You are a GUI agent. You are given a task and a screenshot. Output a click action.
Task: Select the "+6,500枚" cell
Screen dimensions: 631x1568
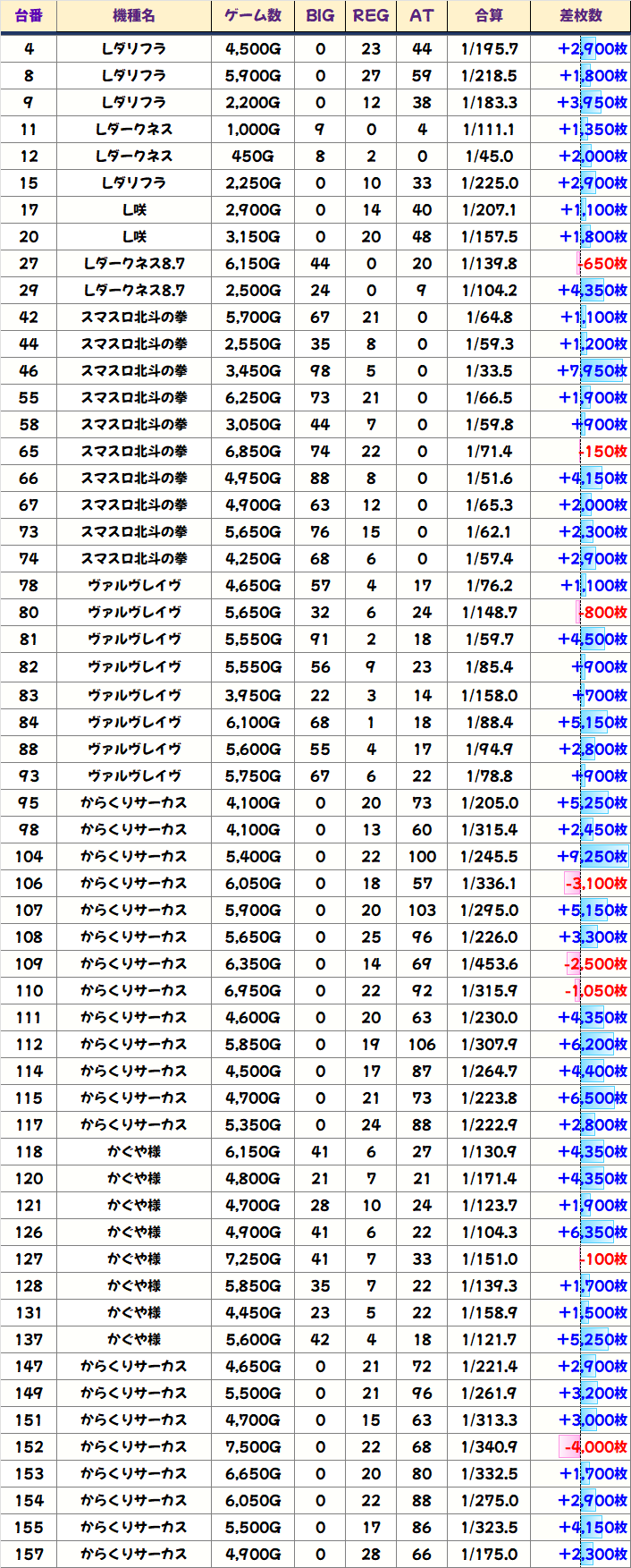(581, 1098)
